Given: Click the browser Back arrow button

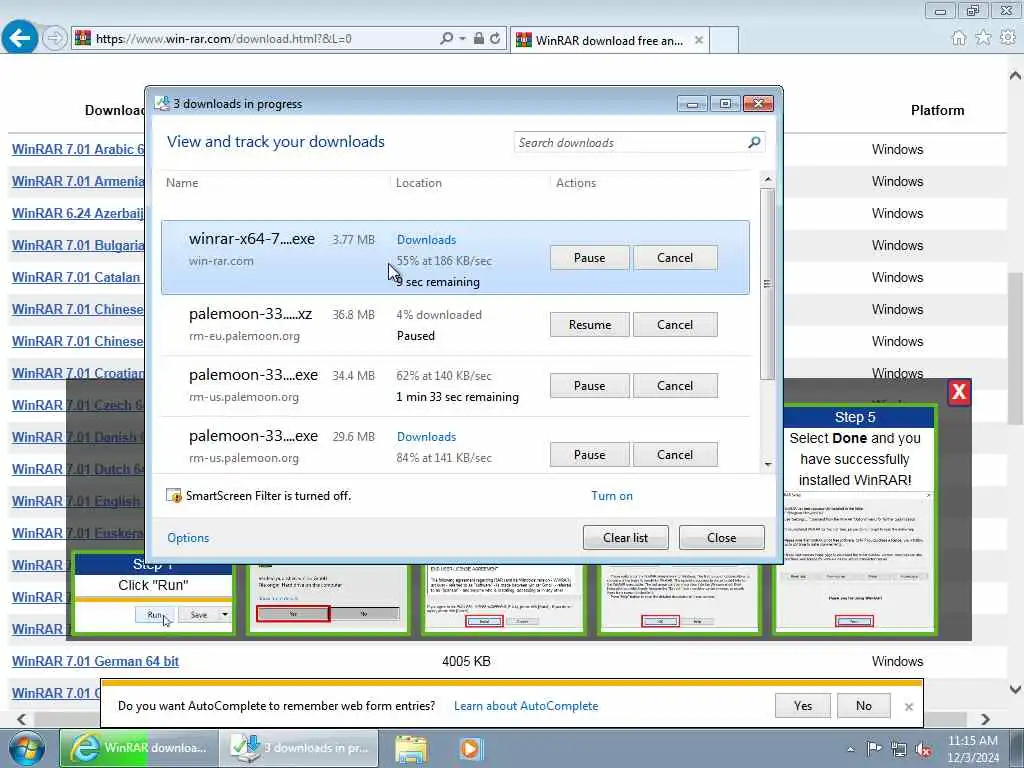Looking at the screenshot, I should [20, 38].
